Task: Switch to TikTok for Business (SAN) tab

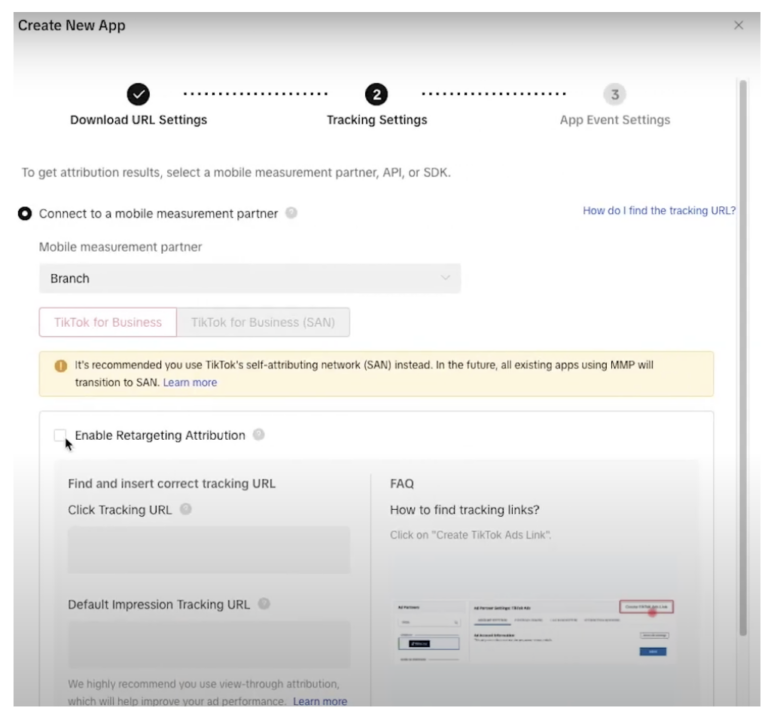Action: coord(263,322)
